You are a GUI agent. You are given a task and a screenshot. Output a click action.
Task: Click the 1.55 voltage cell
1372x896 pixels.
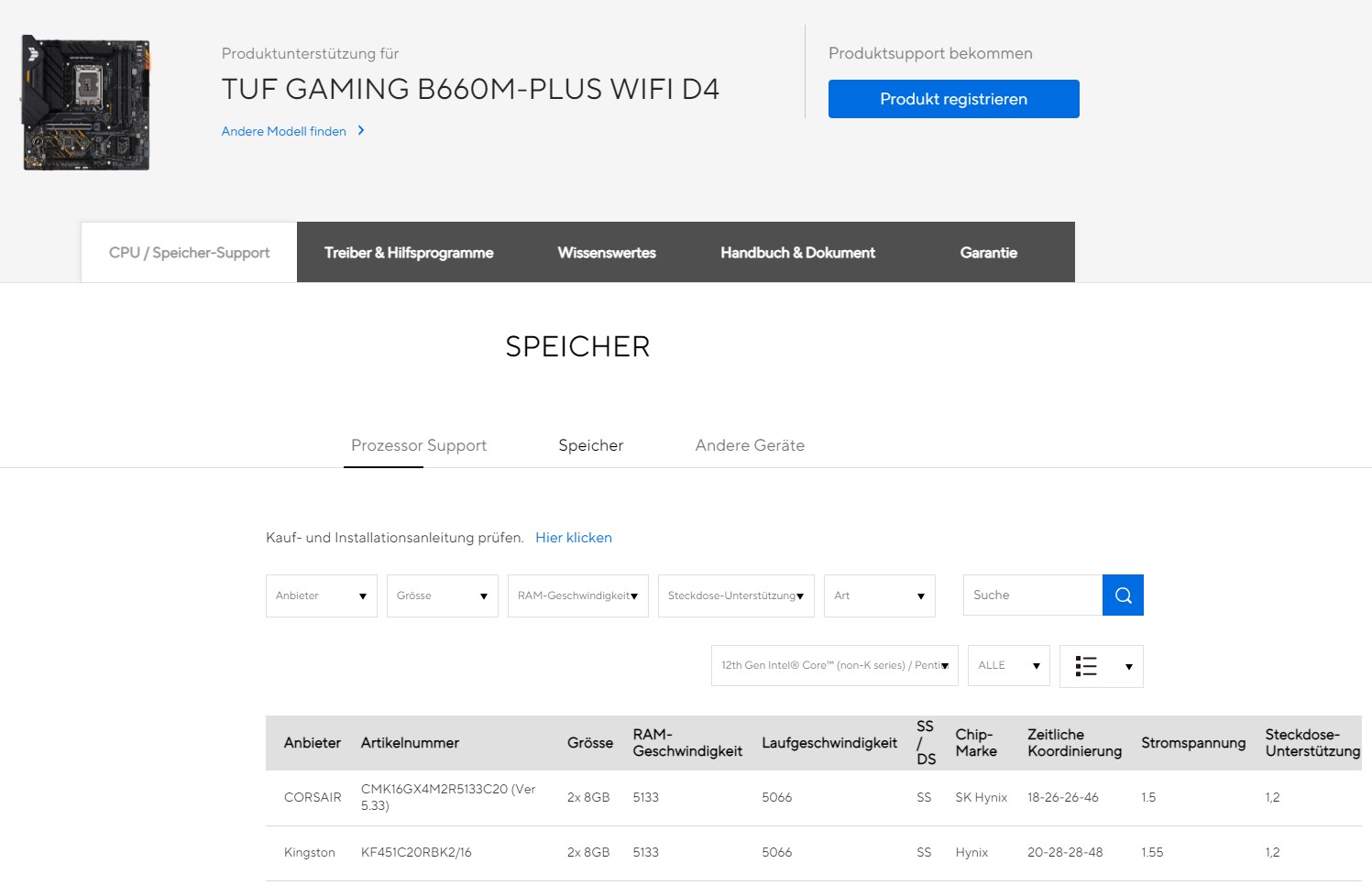[x=1152, y=853]
